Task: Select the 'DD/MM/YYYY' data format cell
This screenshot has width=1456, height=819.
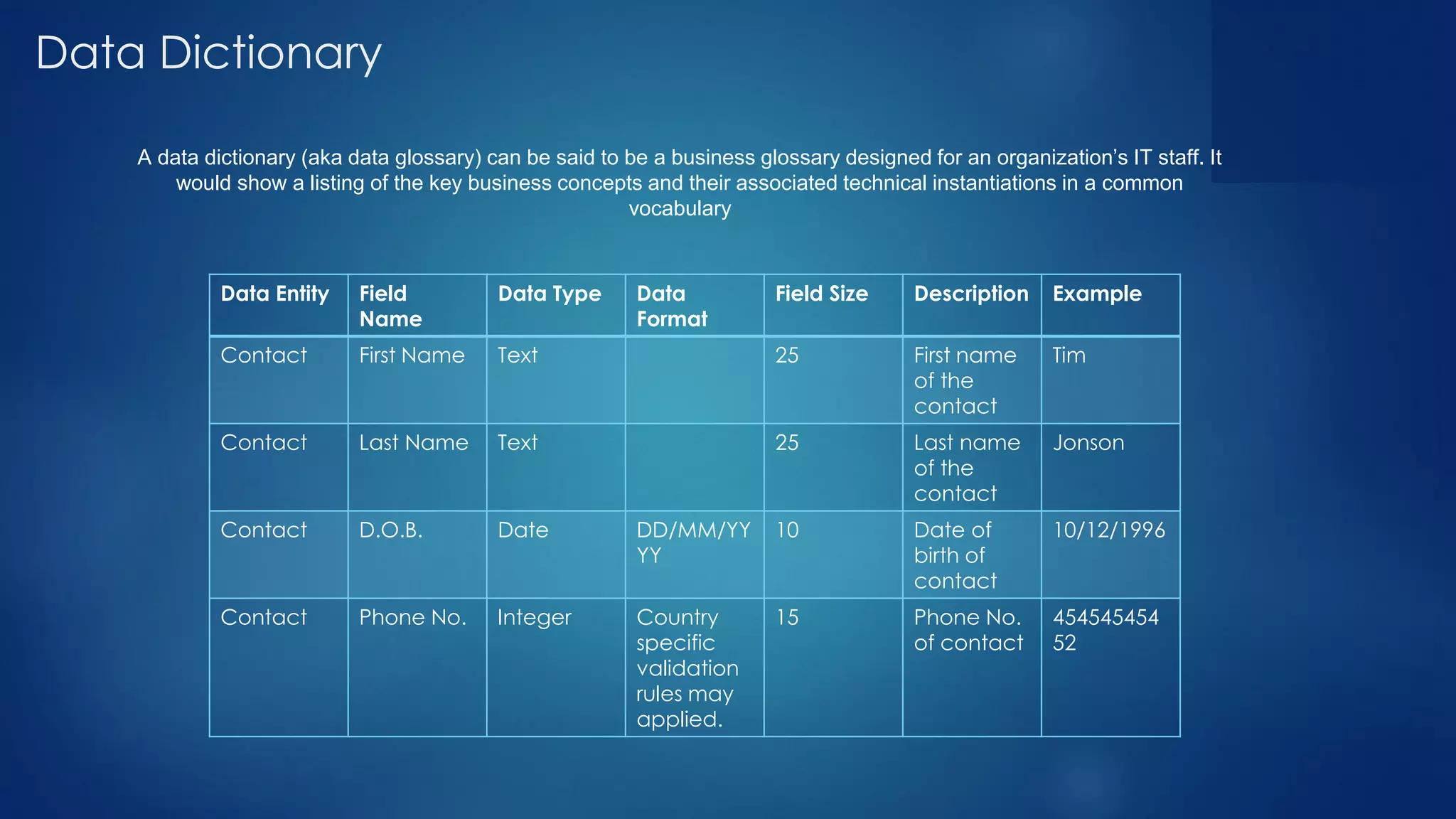Action: click(695, 555)
